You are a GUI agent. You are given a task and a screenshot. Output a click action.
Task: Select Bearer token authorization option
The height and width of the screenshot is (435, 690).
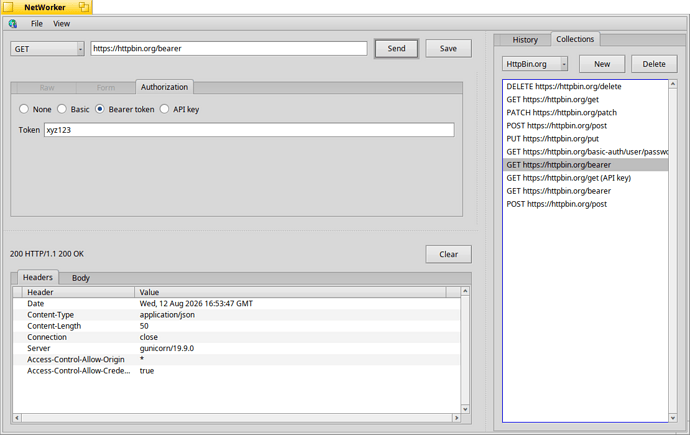pyautogui.click(x=125, y=109)
